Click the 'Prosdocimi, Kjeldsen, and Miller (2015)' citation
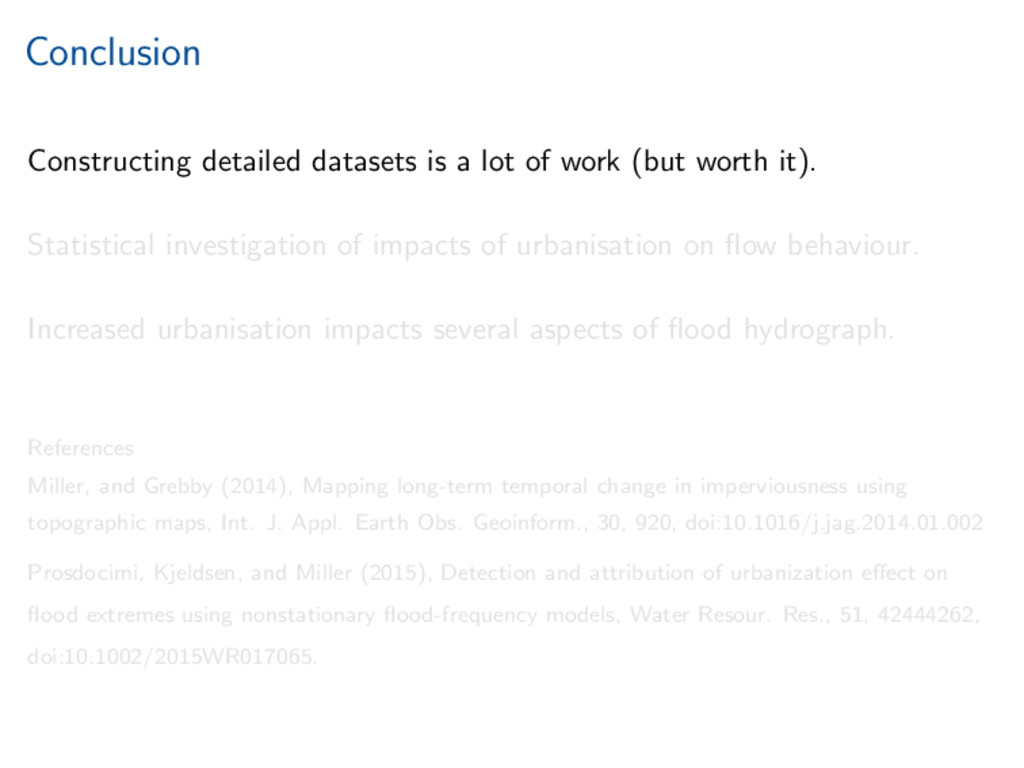Viewport: 1024px width, 768px height. coord(230,573)
